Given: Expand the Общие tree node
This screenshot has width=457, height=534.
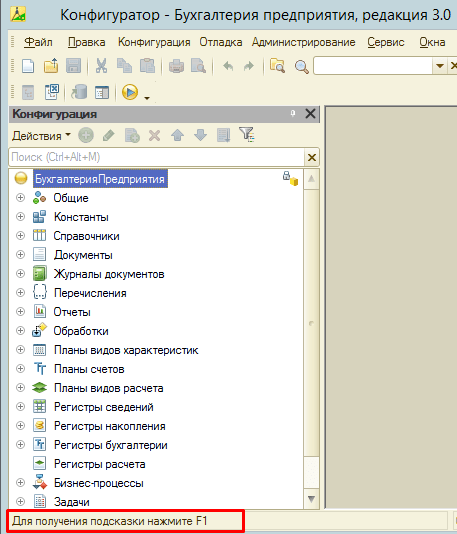Looking at the screenshot, I should click(x=20, y=198).
